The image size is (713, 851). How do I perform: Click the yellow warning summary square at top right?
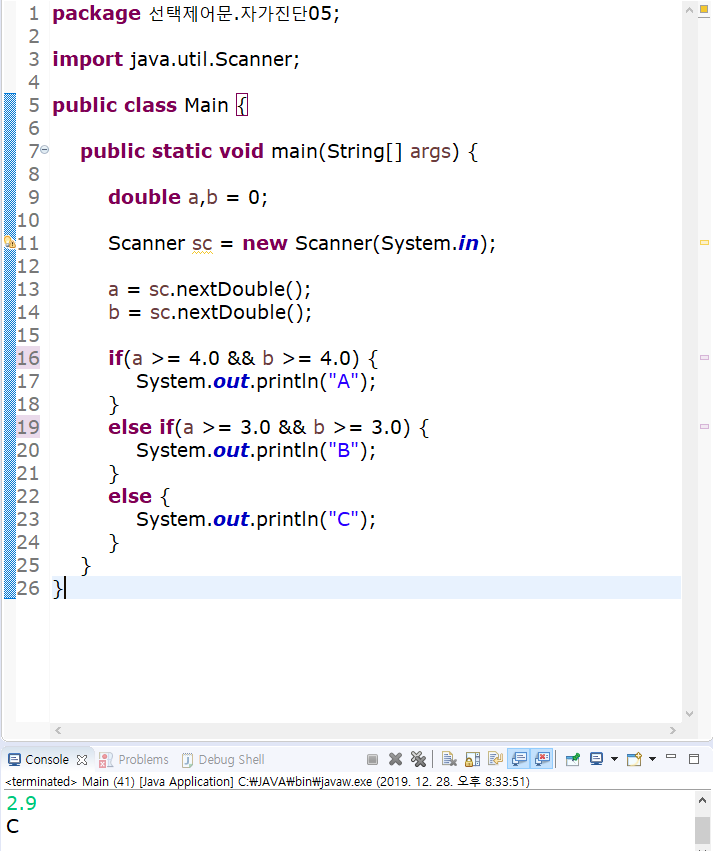704,11
